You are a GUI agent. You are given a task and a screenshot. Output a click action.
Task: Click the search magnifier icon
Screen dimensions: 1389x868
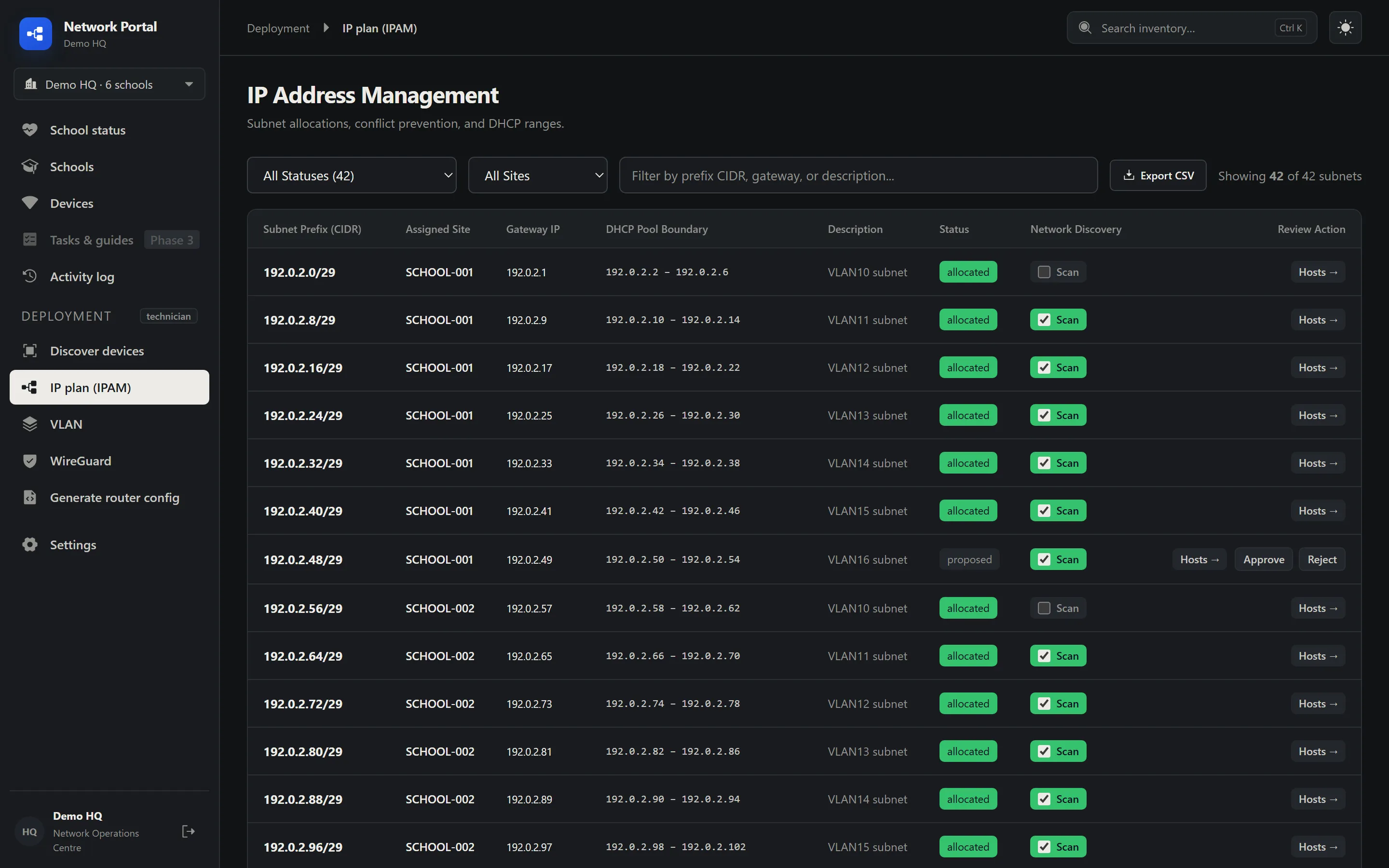(1085, 27)
